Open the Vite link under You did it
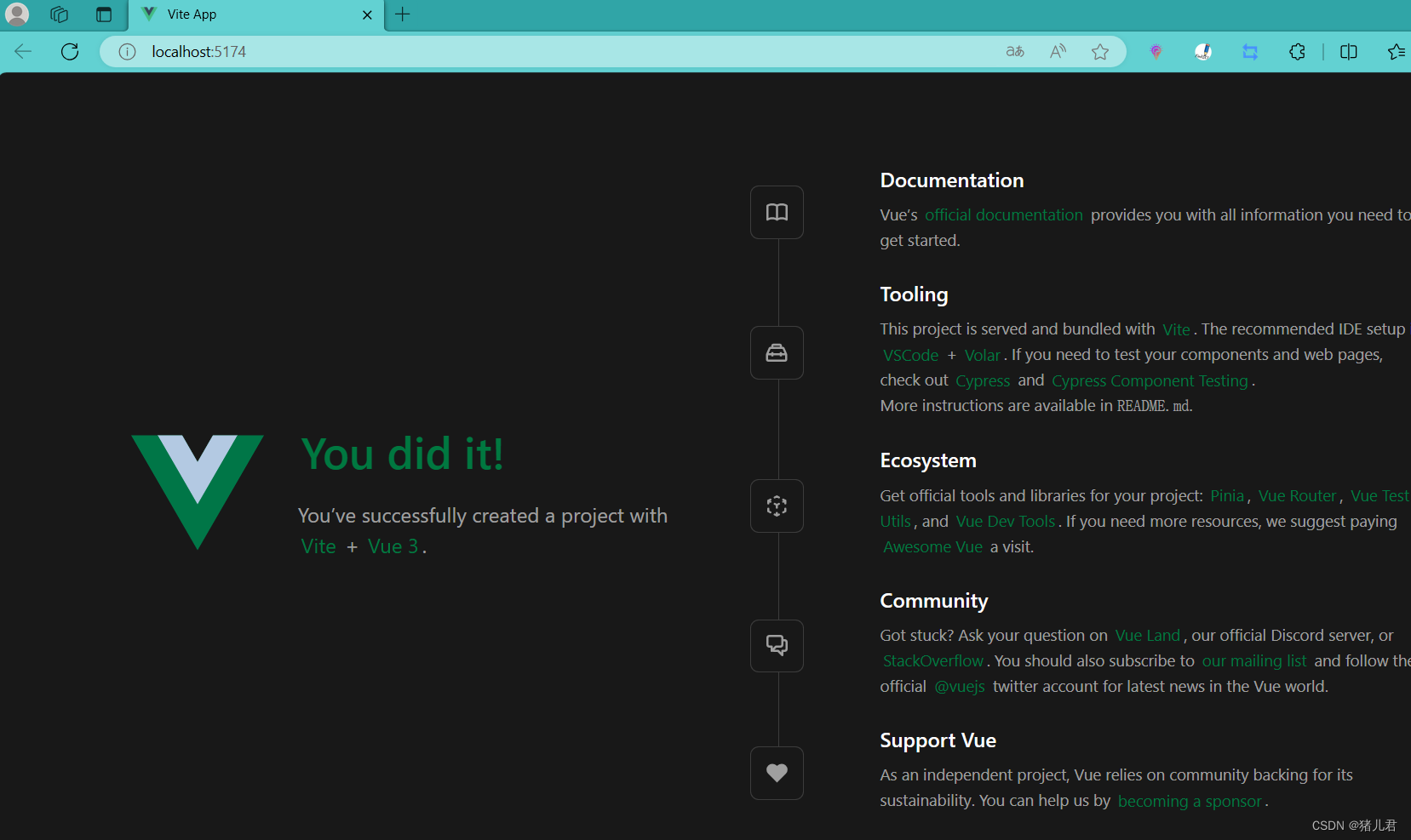The width and height of the screenshot is (1411, 840). click(318, 546)
